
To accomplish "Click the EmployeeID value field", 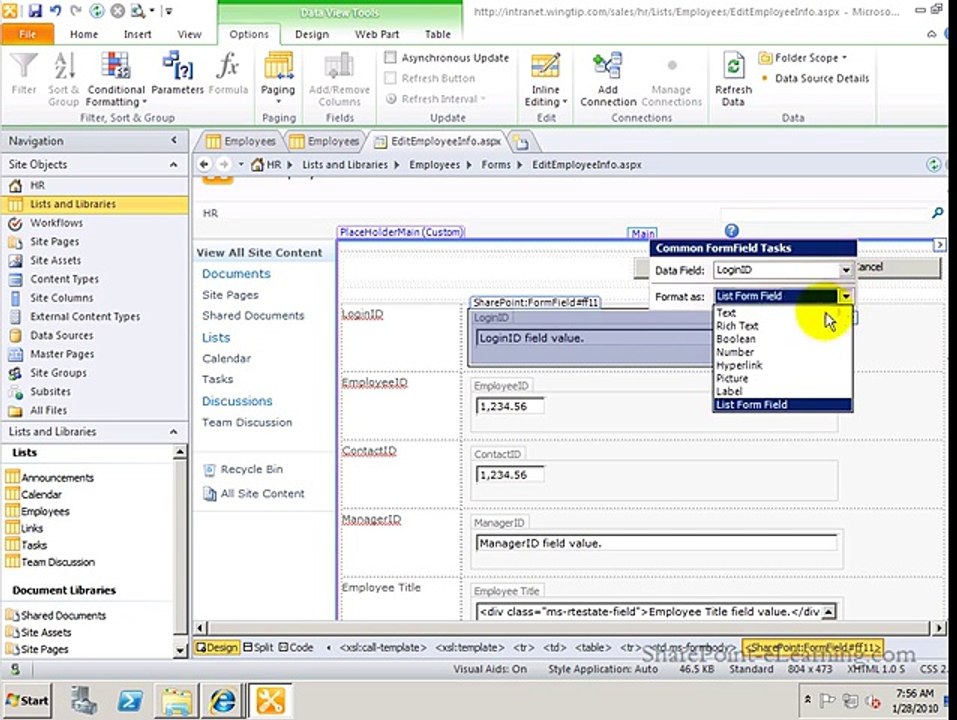I will pyautogui.click(x=510, y=406).
